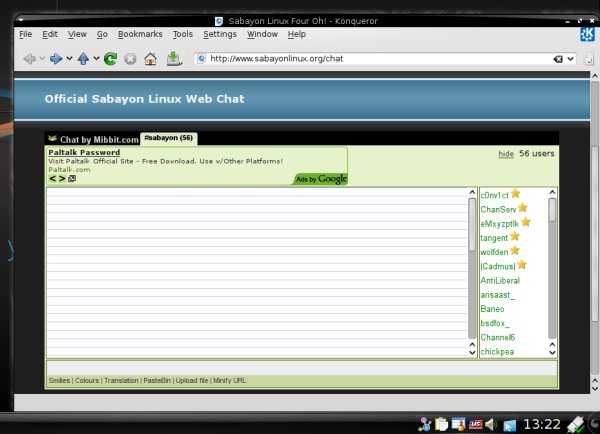
Task: Clear the address bar with the eraser icon
Action: pyautogui.click(x=558, y=59)
